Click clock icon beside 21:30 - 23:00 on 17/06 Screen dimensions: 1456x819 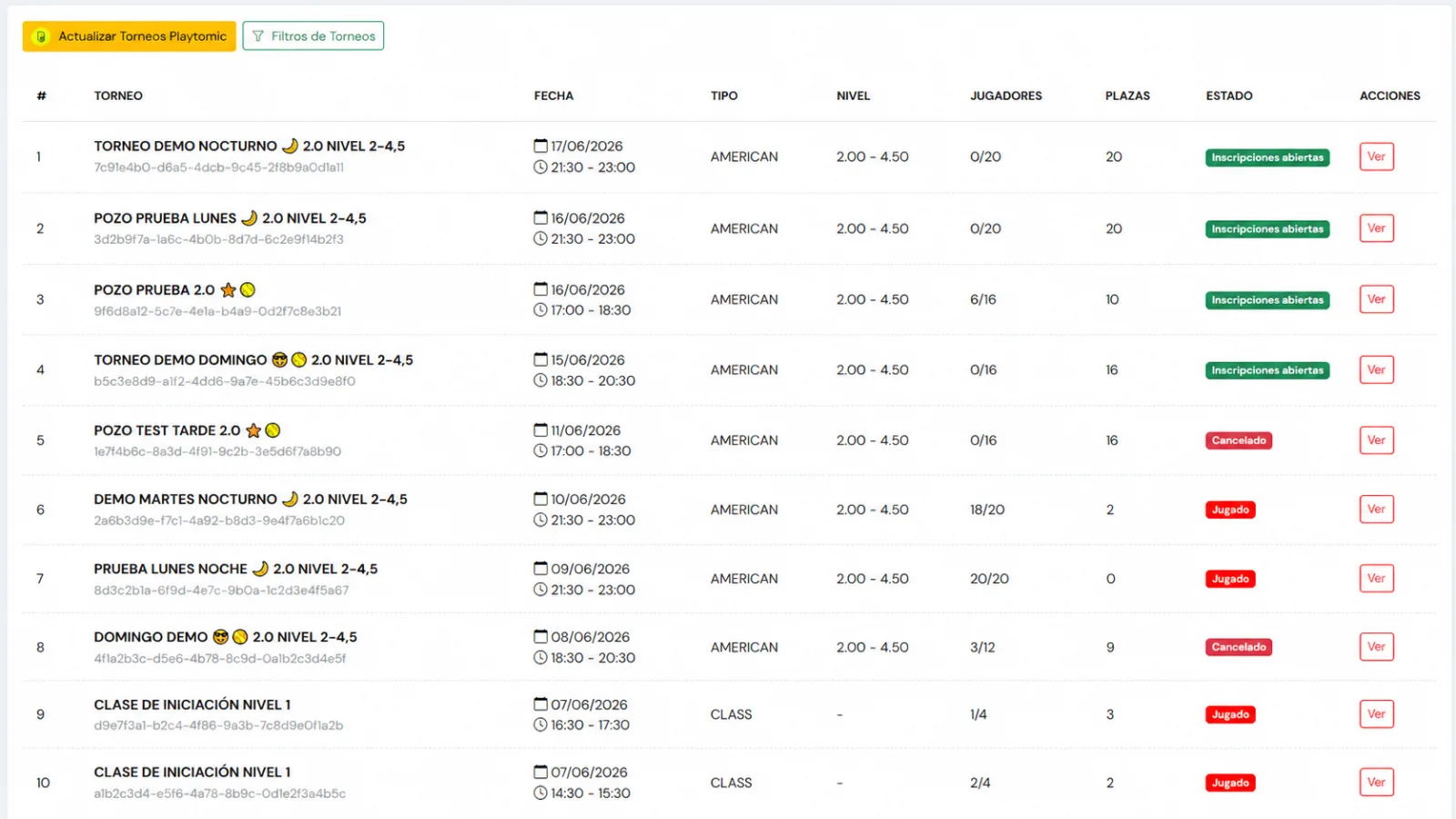(541, 167)
